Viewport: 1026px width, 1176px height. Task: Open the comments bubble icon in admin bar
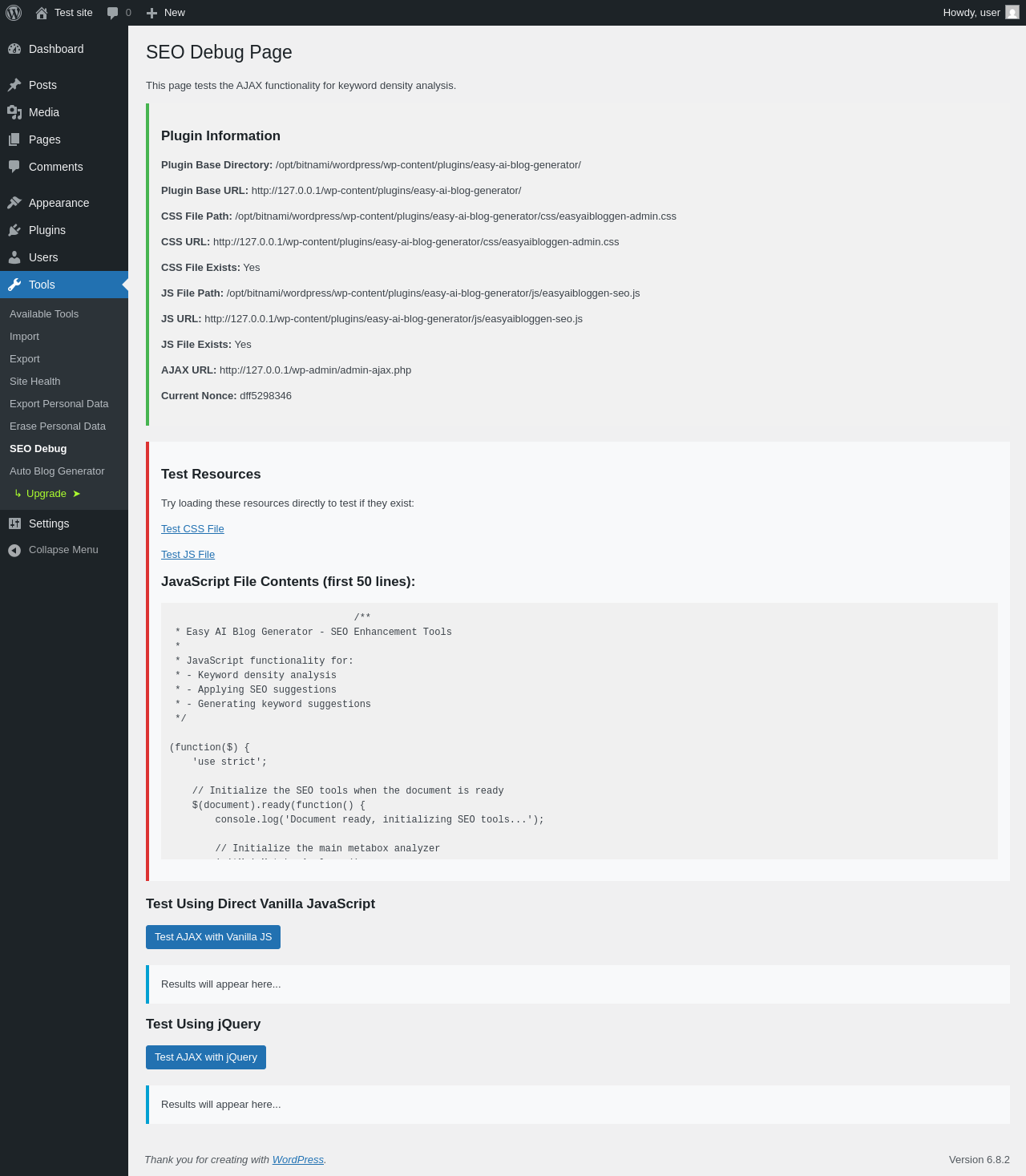point(113,13)
